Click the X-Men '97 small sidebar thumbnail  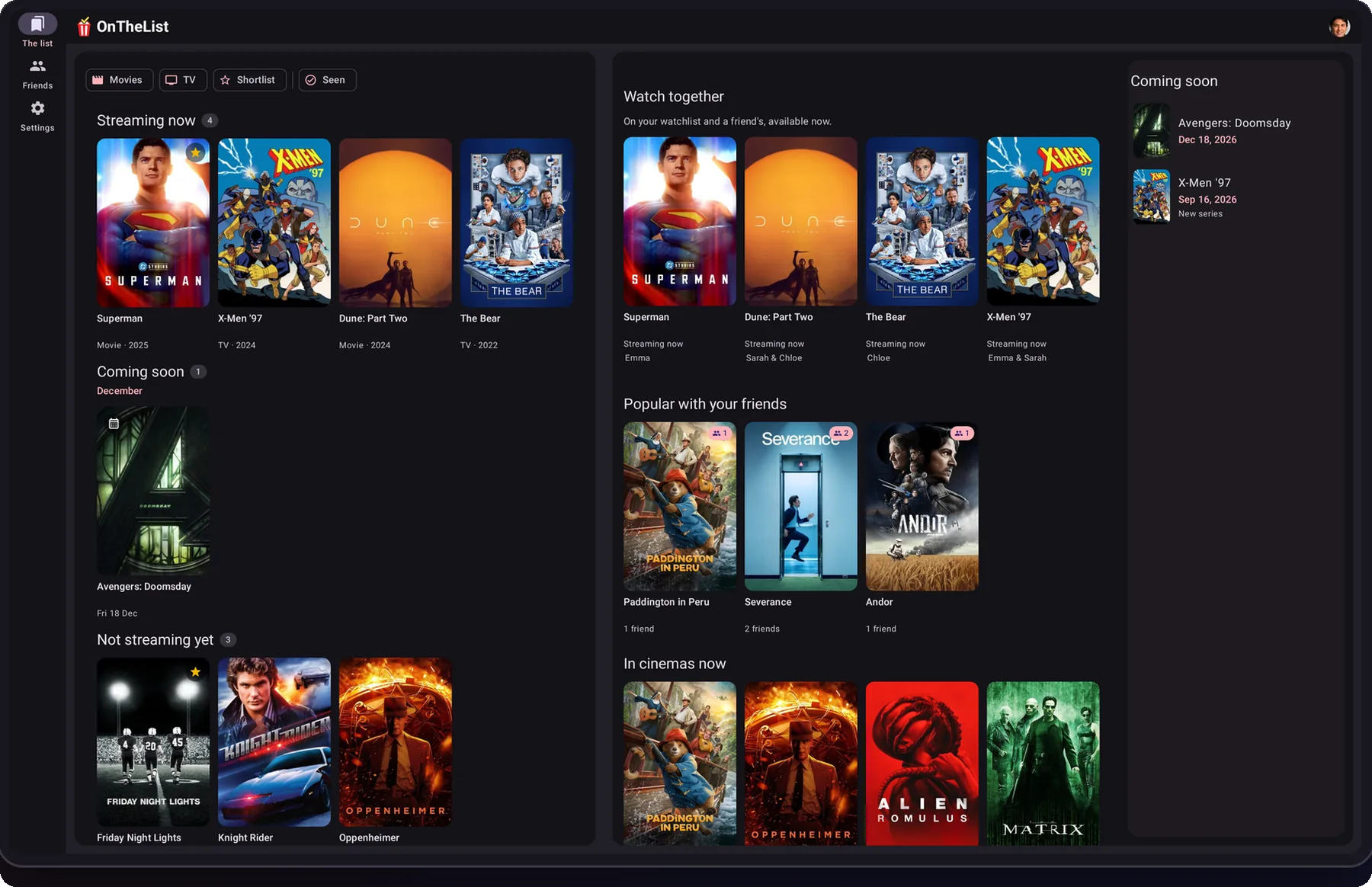pos(1151,197)
